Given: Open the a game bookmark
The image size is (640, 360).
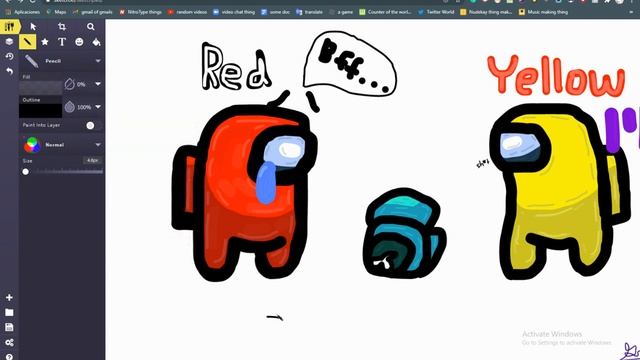Looking at the screenshot, I should click(x=341, y=12).
